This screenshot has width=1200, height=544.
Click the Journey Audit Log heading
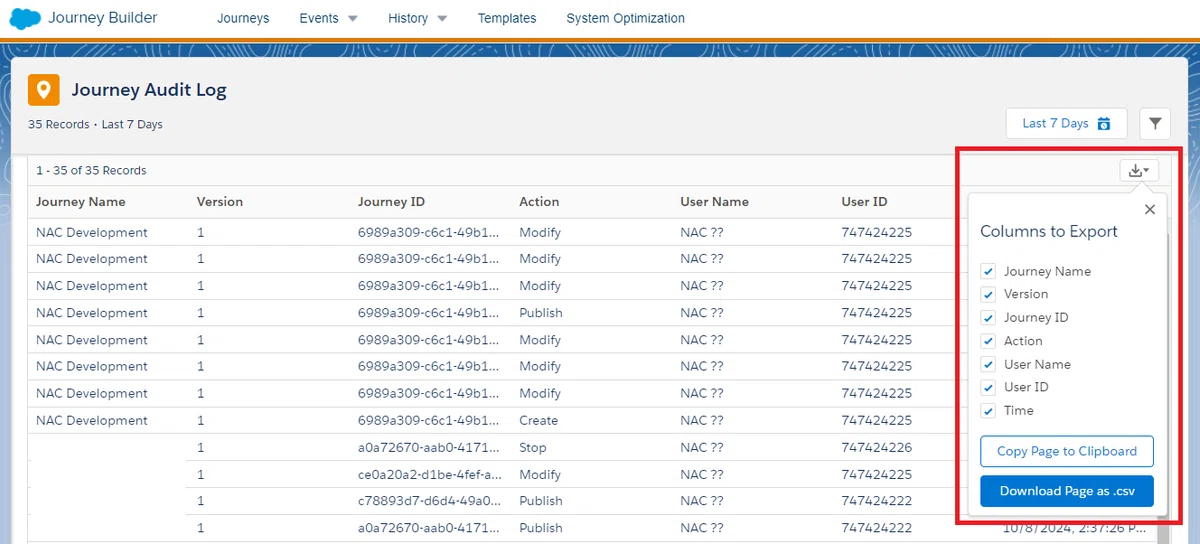click(149, 90)
